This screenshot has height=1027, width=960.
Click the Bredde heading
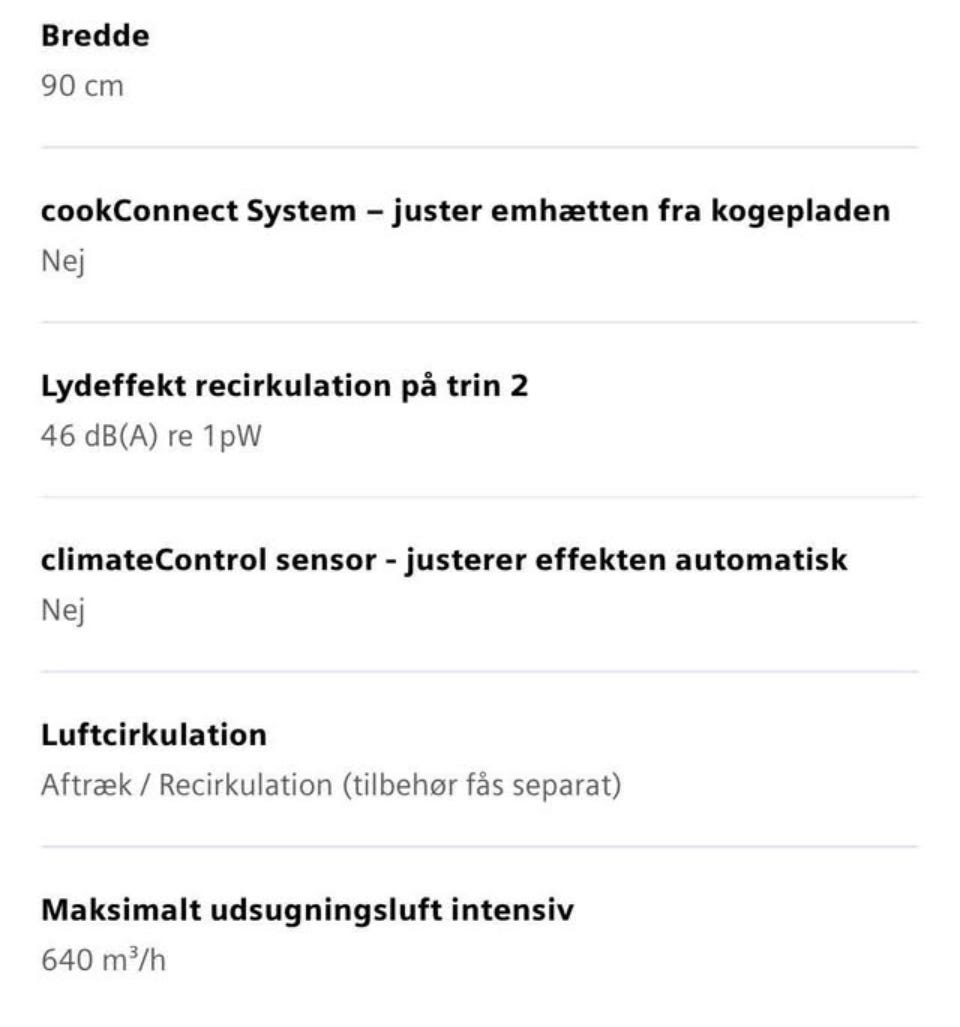95,37
